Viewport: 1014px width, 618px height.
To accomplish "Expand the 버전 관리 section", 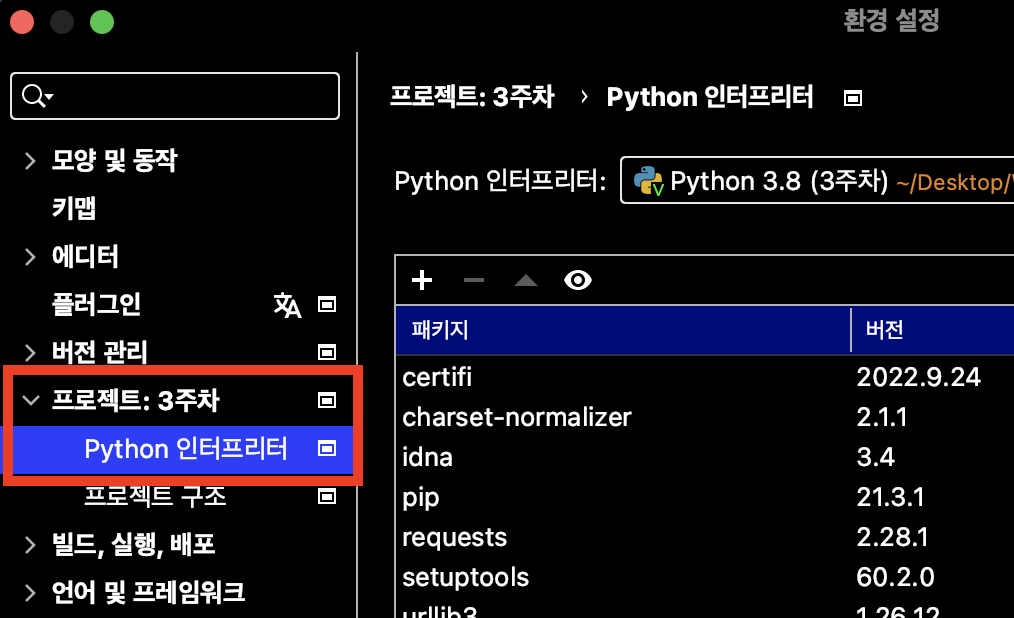I will coord(30,352).
